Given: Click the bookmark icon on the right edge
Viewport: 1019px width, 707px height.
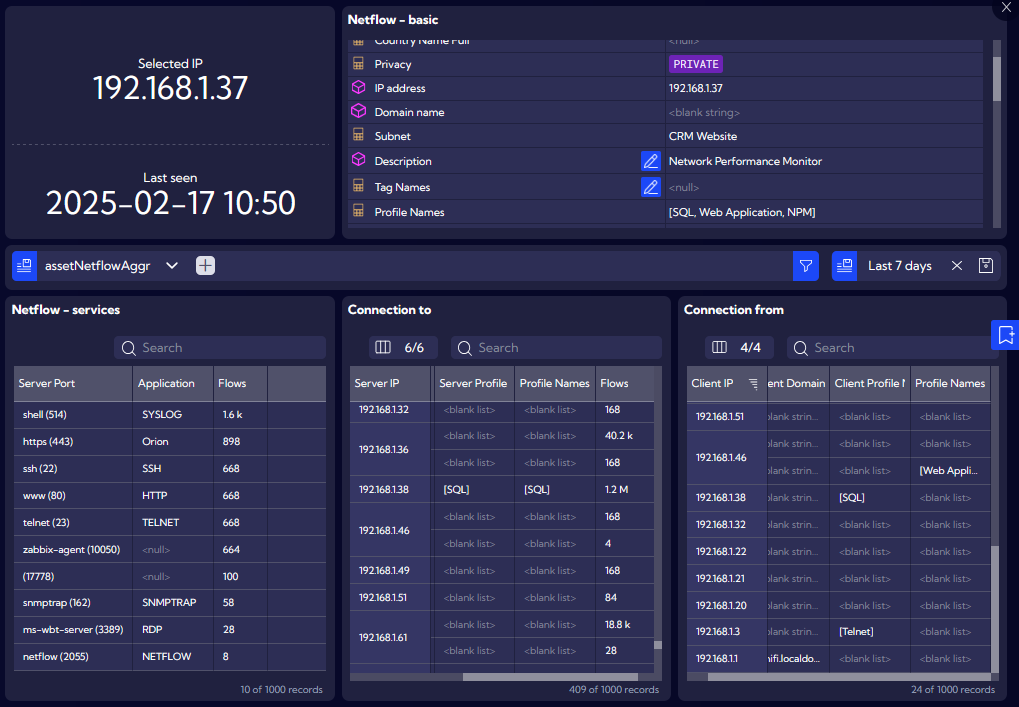Looking at the screenshot, I should (x=1005, y=336).
